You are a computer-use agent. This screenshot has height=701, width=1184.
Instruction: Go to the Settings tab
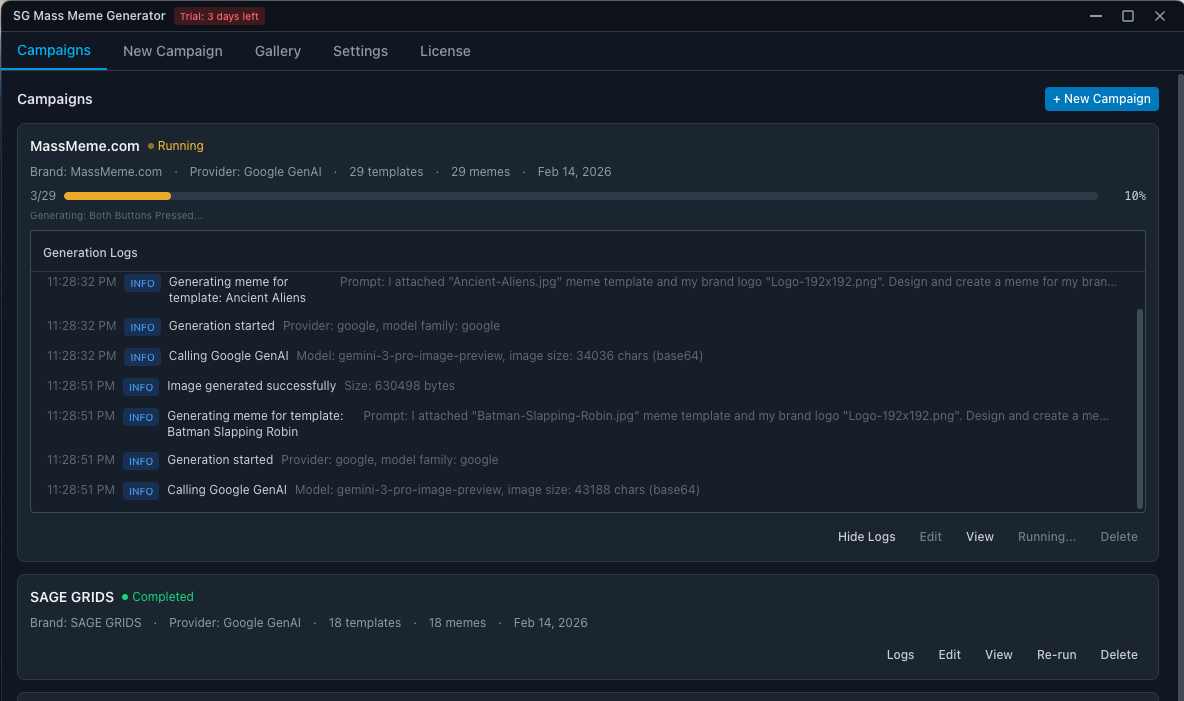[360, 51]
